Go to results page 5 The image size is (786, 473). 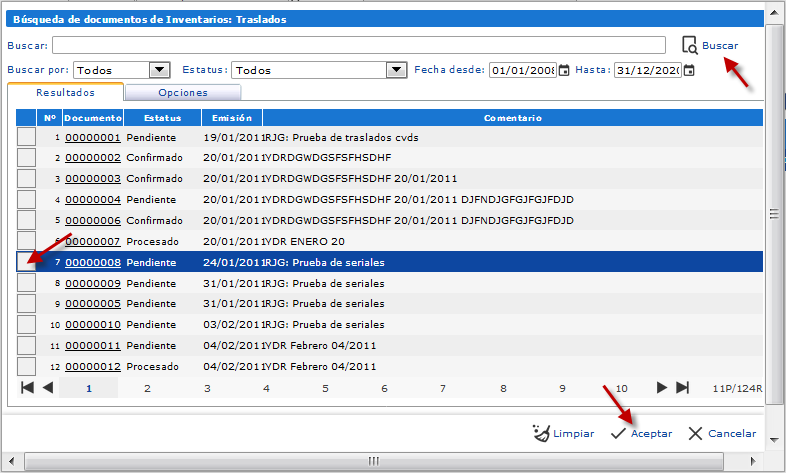point(325,388)
